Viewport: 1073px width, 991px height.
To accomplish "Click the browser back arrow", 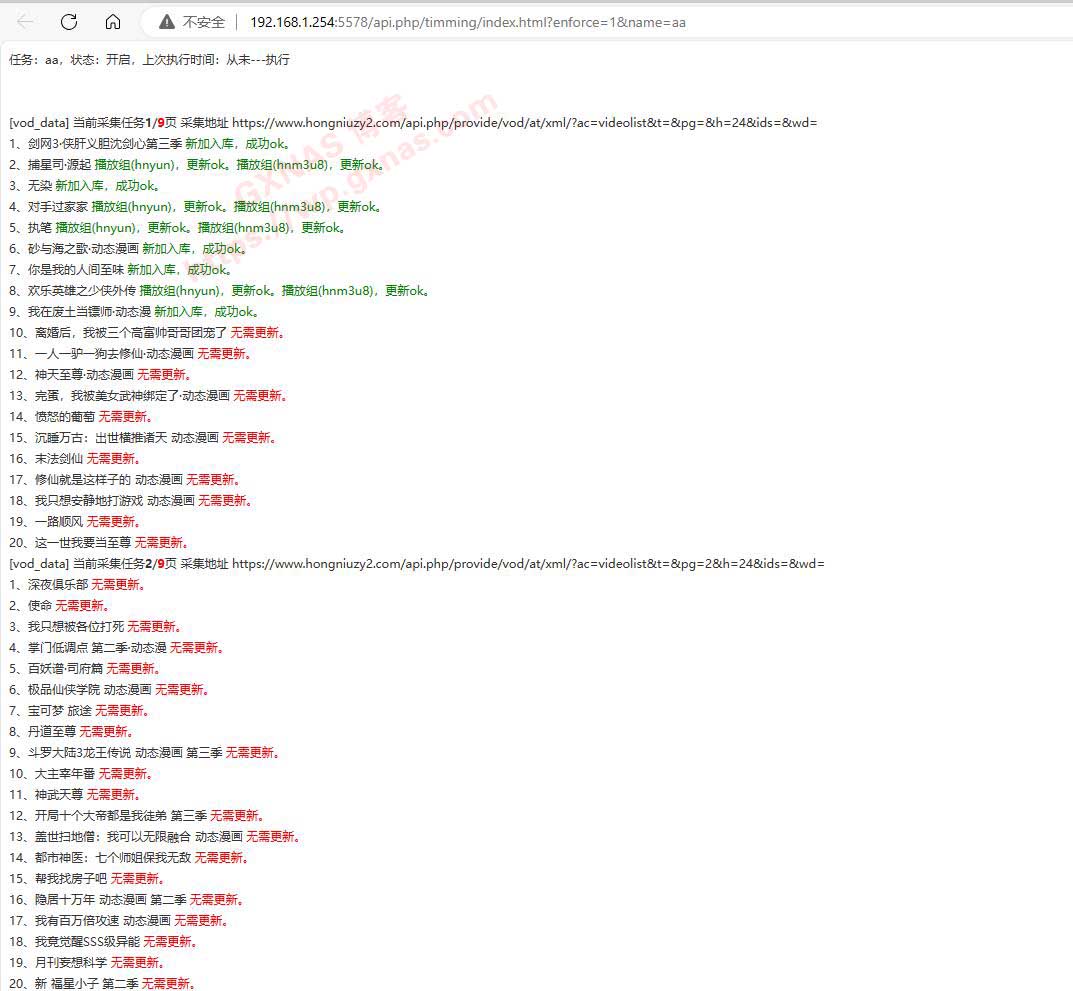I will (x=26, y=22).
